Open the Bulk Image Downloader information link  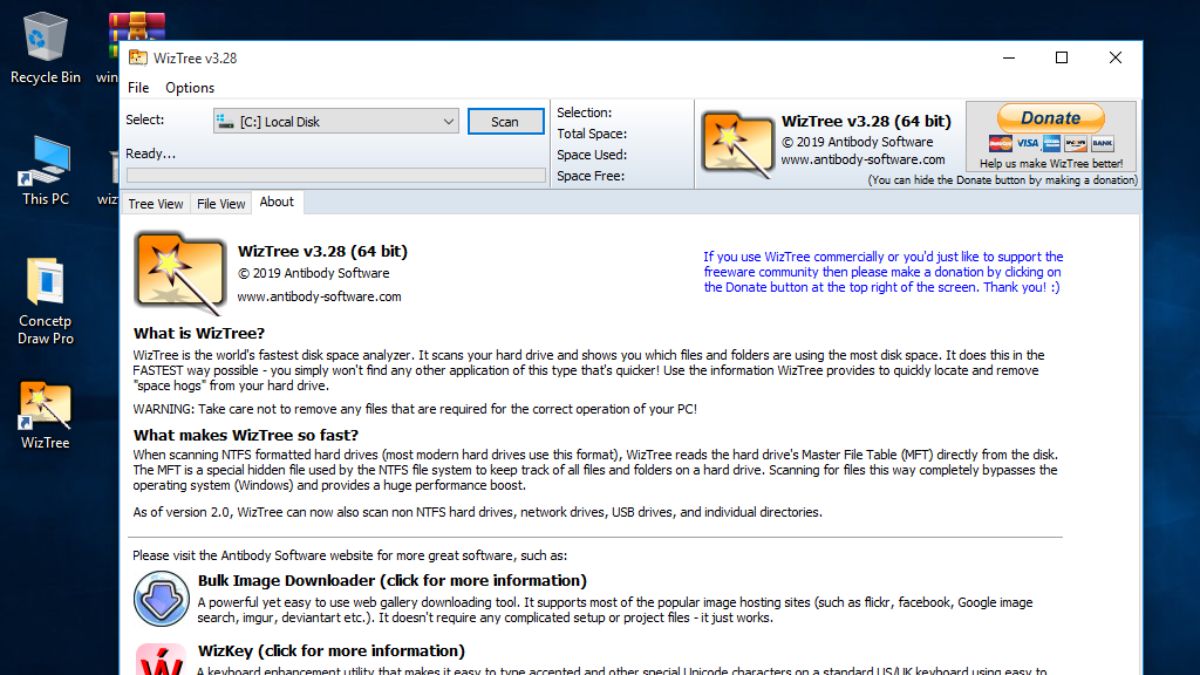click(x=392, y=580)
